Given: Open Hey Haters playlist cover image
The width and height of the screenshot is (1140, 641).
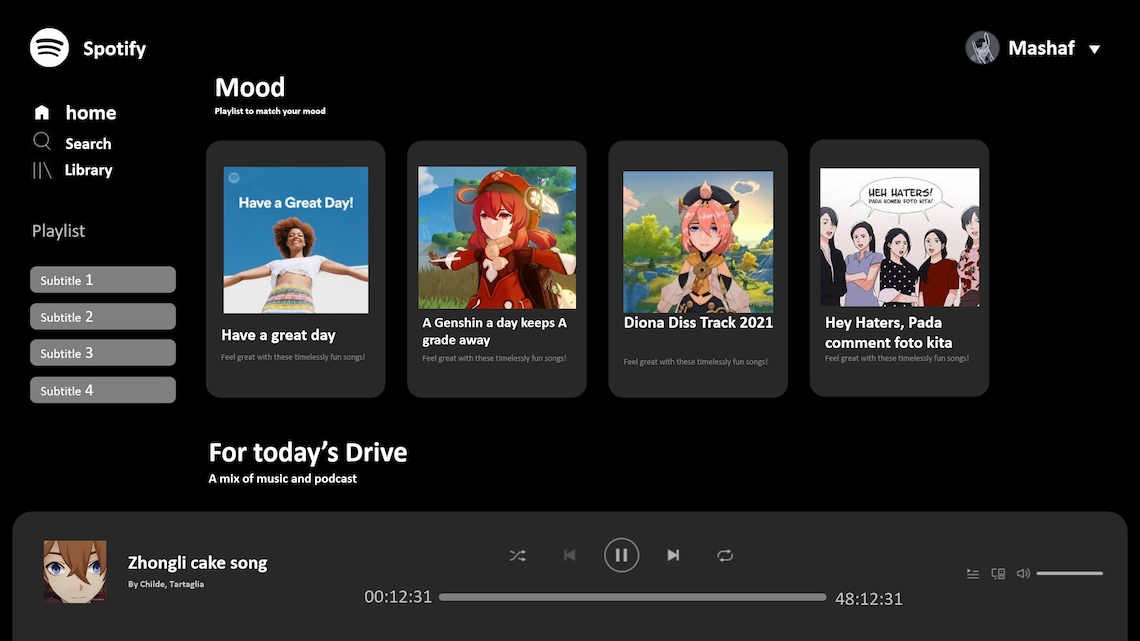Looking at the screenshot, I should point(899,237).
